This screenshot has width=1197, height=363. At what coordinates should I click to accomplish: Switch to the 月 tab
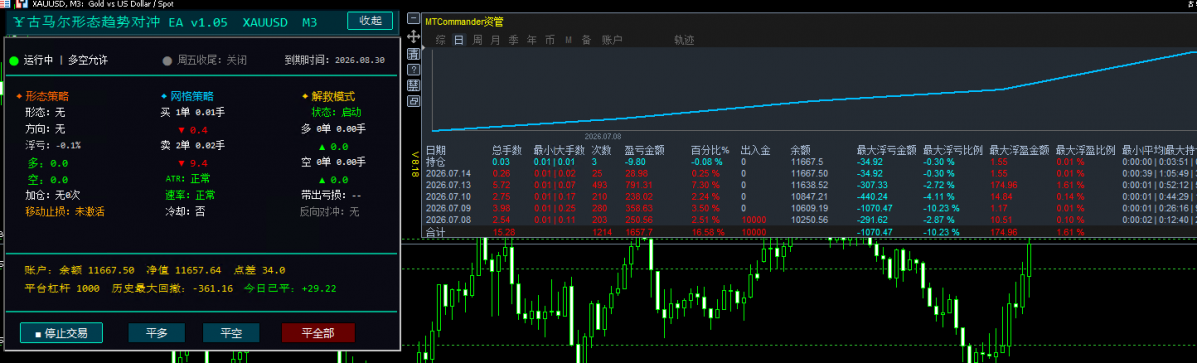(x=495, y=40)
